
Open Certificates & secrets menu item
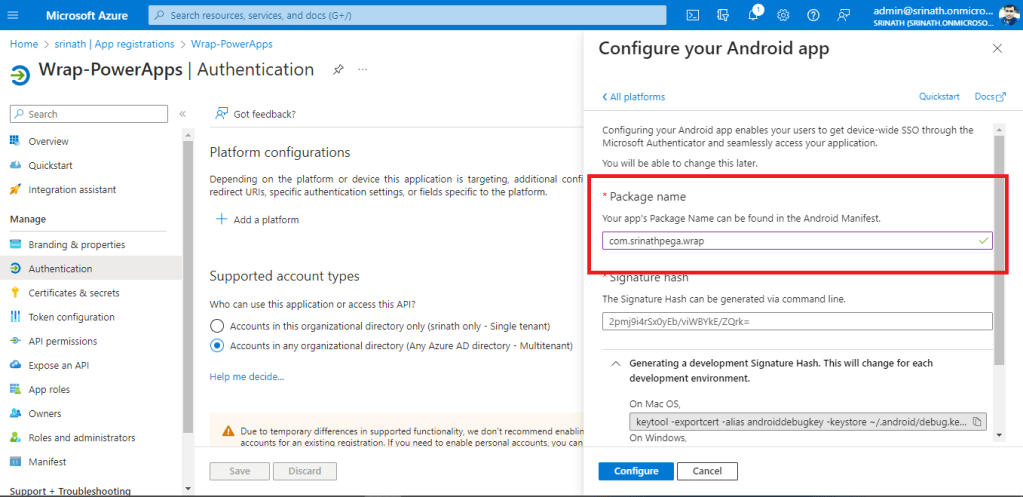coord(73,293)
